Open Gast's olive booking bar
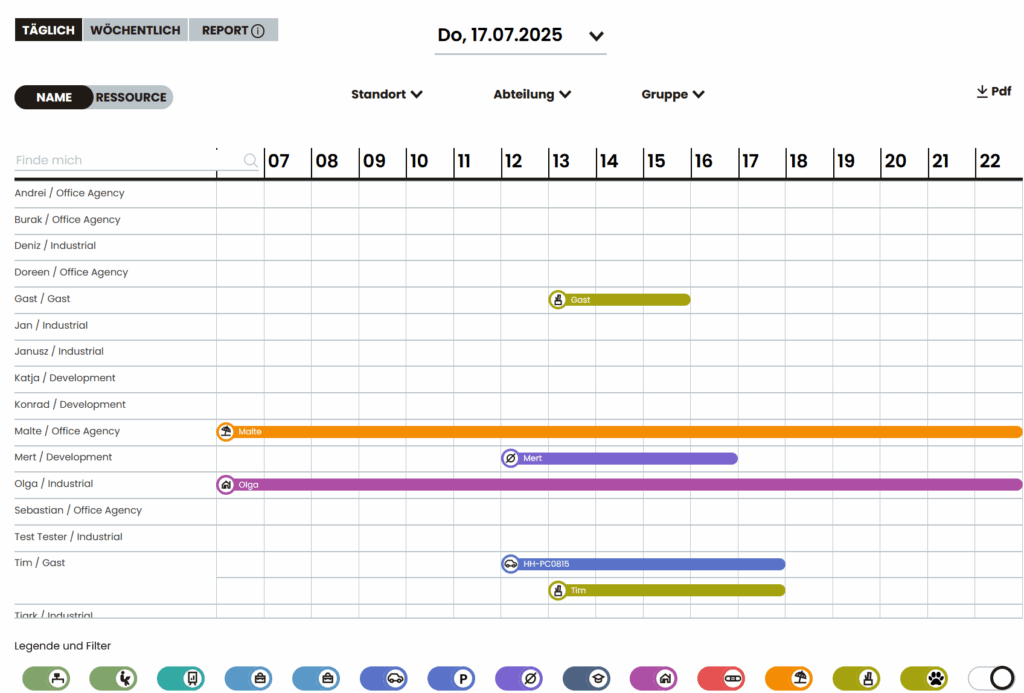The height and width of the screenshot is (693, 1024). point(620,300)
